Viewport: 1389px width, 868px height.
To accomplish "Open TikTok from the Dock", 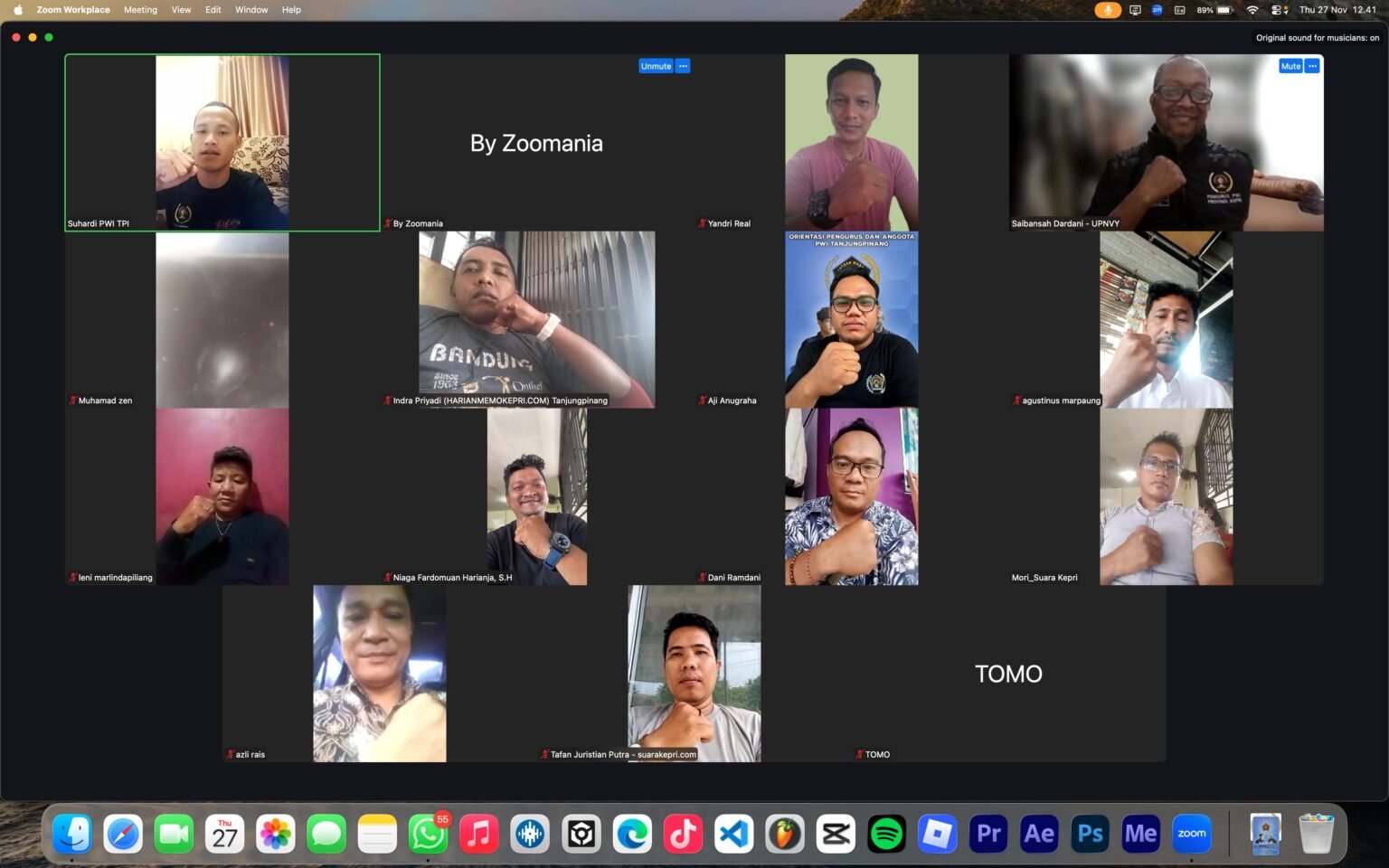I will point(684,833).
